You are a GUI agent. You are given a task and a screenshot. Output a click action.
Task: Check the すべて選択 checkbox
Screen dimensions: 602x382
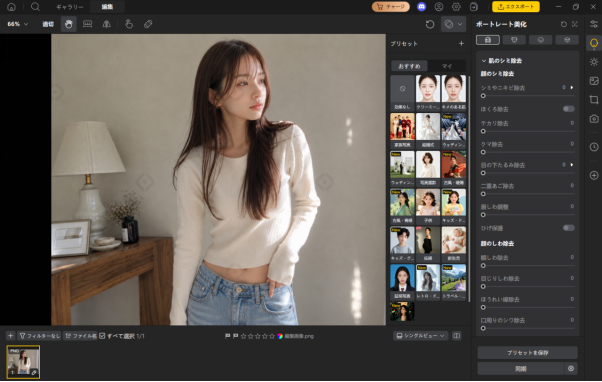coord(102,336)
